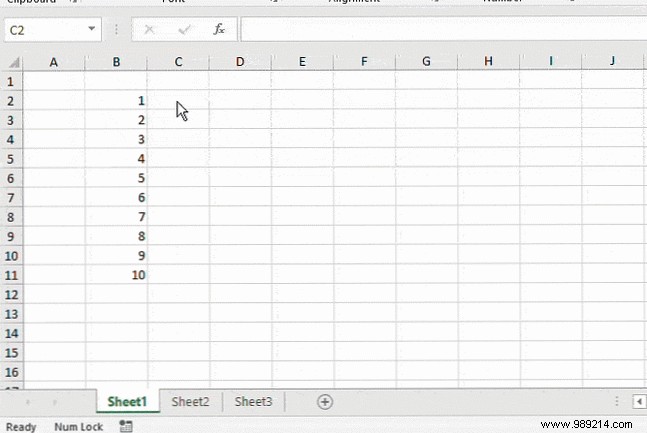This screenshot has width=647, height=433.
Task: Select column I header
Action: [x=550, y=62]
